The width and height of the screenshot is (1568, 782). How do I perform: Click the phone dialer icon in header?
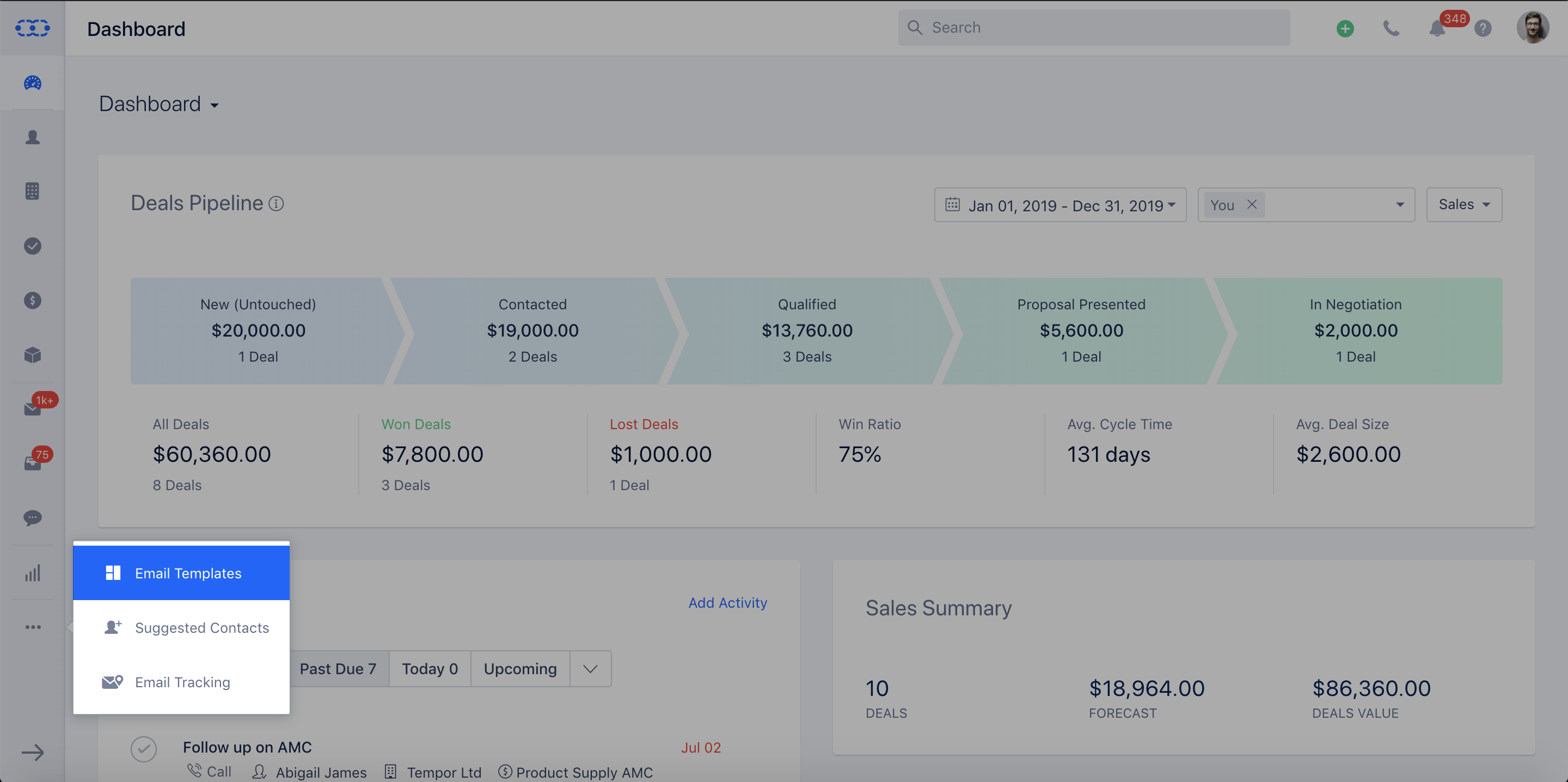(x=1391, y=28)
